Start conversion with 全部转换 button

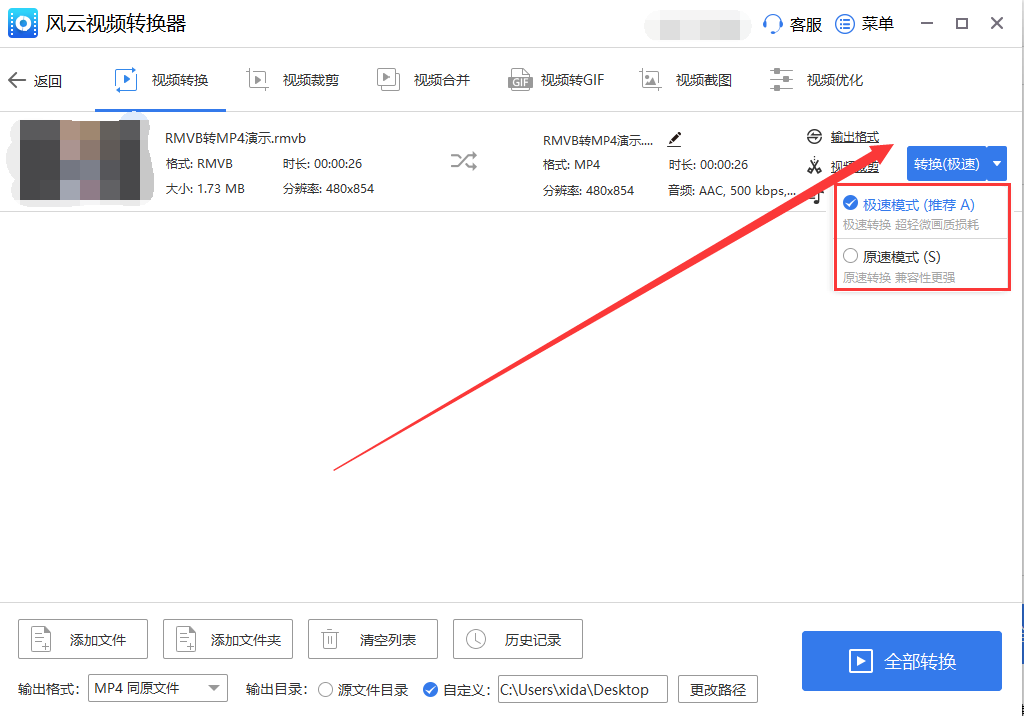coord(901,661)
